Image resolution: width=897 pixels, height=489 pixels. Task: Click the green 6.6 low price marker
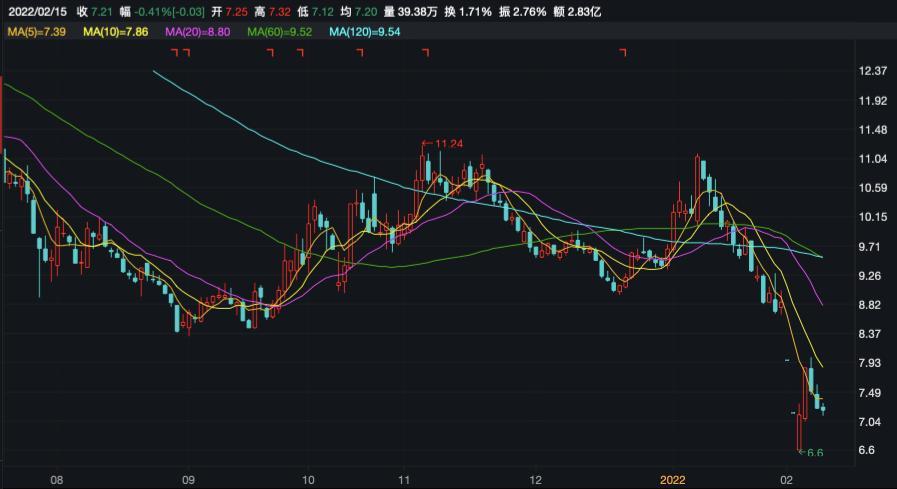[814, 453]
